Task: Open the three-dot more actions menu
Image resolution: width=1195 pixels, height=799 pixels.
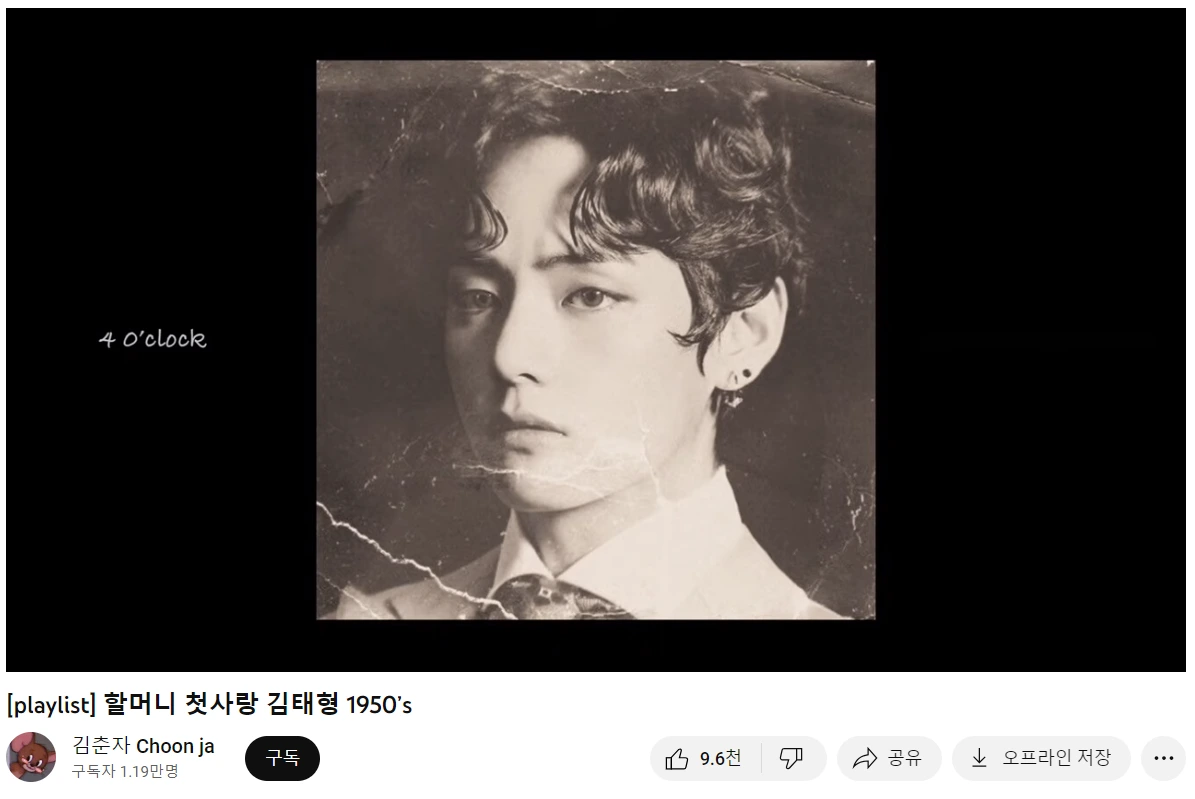Action: pos(1164,758)
